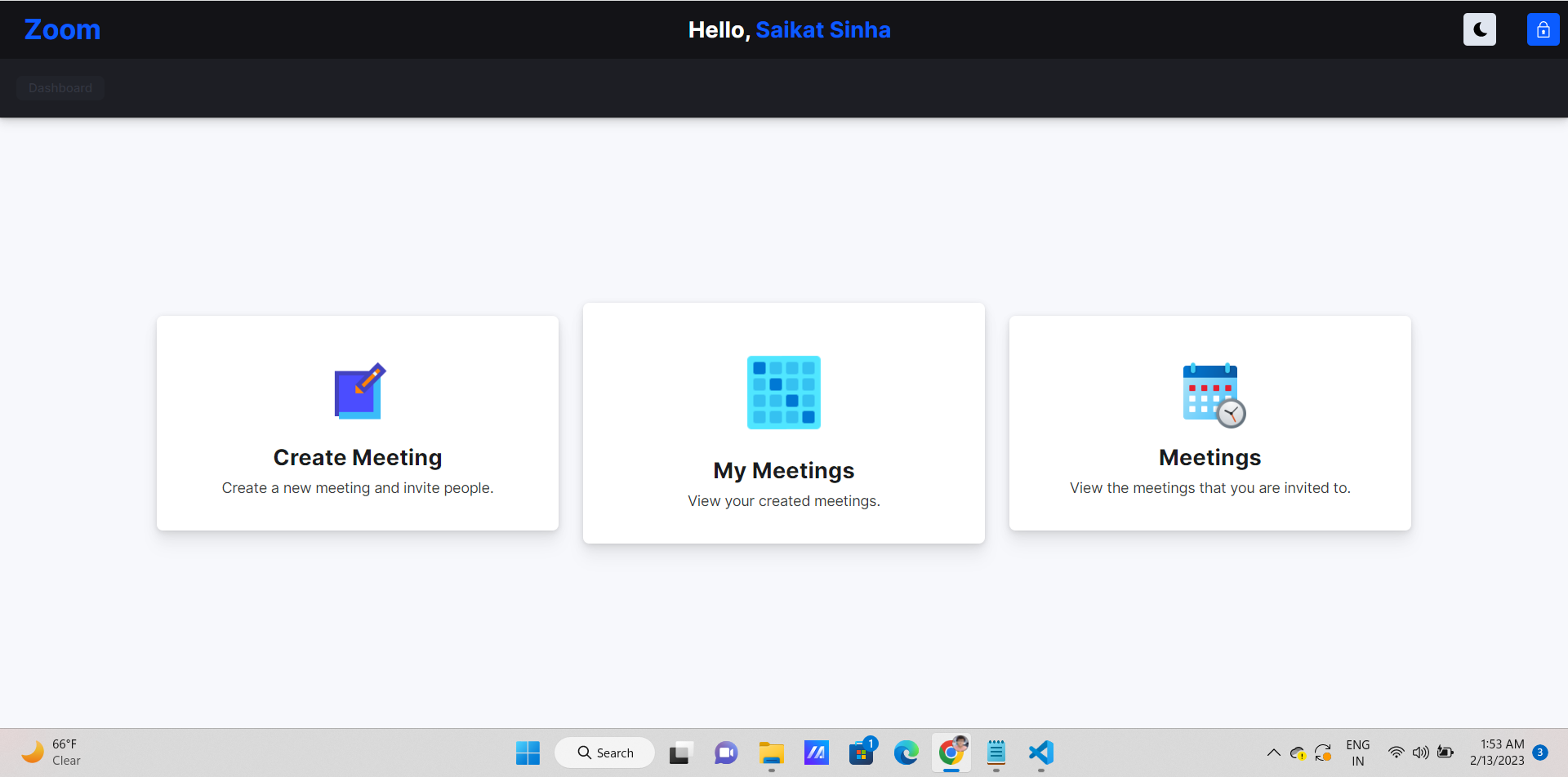The width and height of the screenshot is (1568, 777).
Task: Open Task View on the taskbar
Action: [681, 753]
